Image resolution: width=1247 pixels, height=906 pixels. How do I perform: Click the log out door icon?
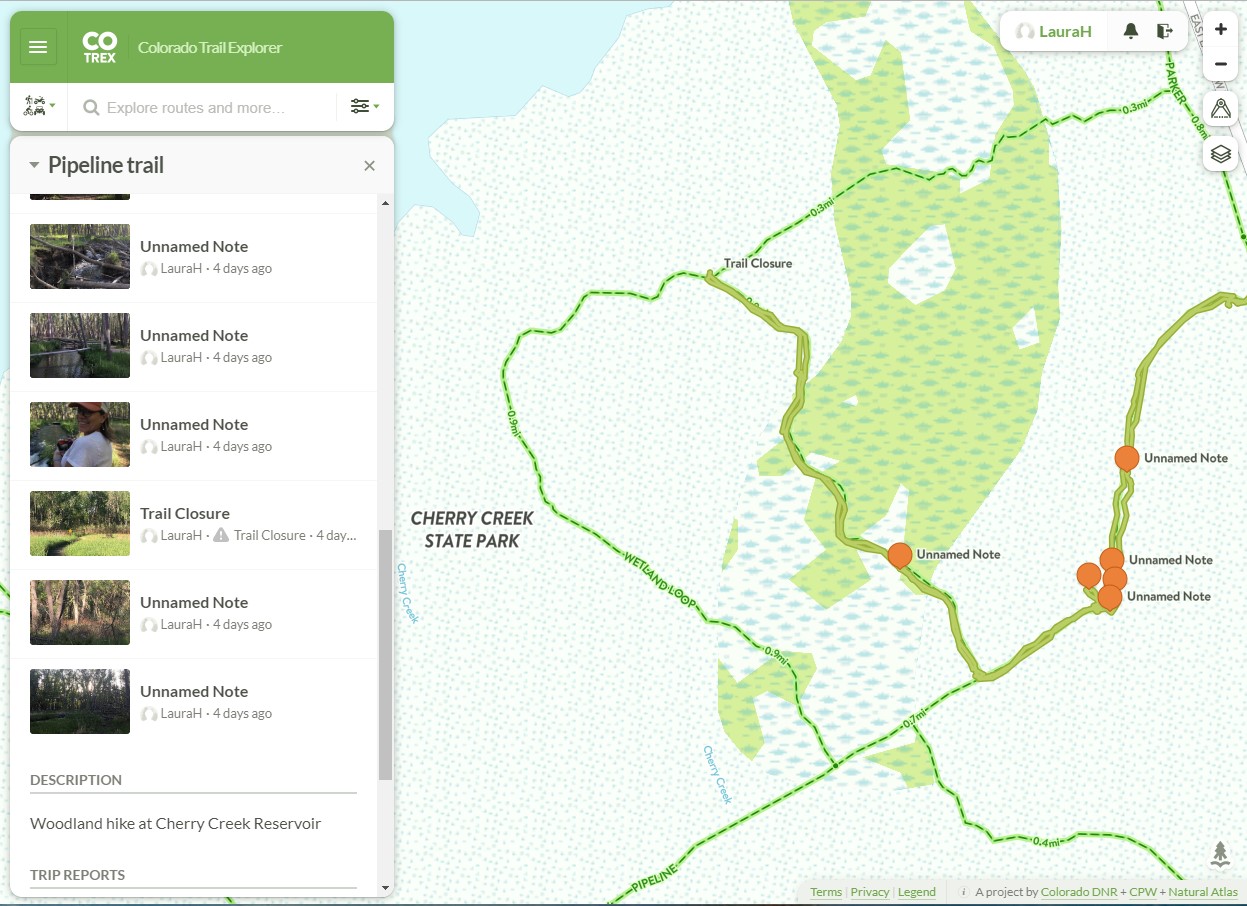pos(1164,31)
